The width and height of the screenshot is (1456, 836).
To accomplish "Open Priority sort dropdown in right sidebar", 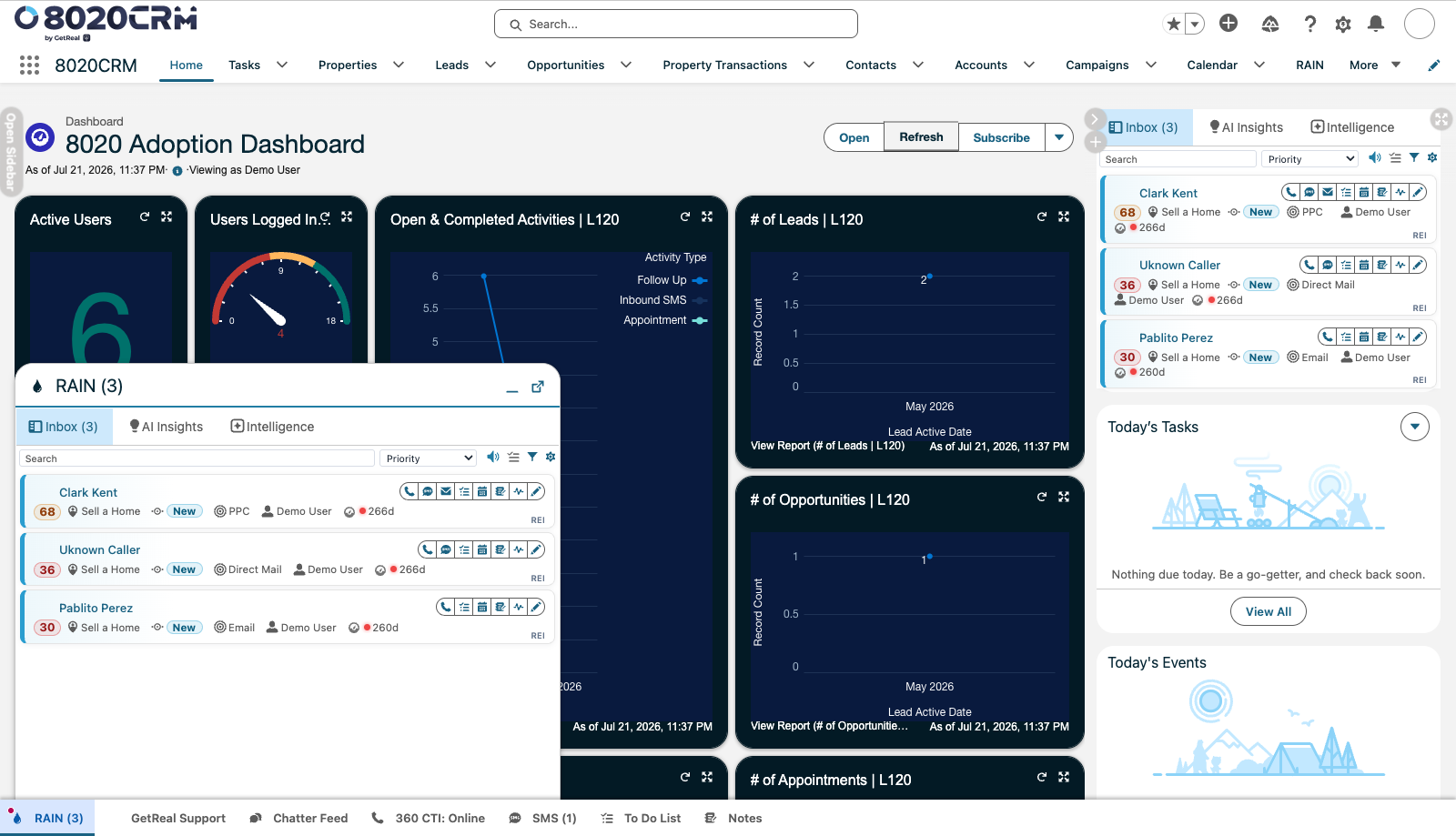I will [x=1309, y=159].
